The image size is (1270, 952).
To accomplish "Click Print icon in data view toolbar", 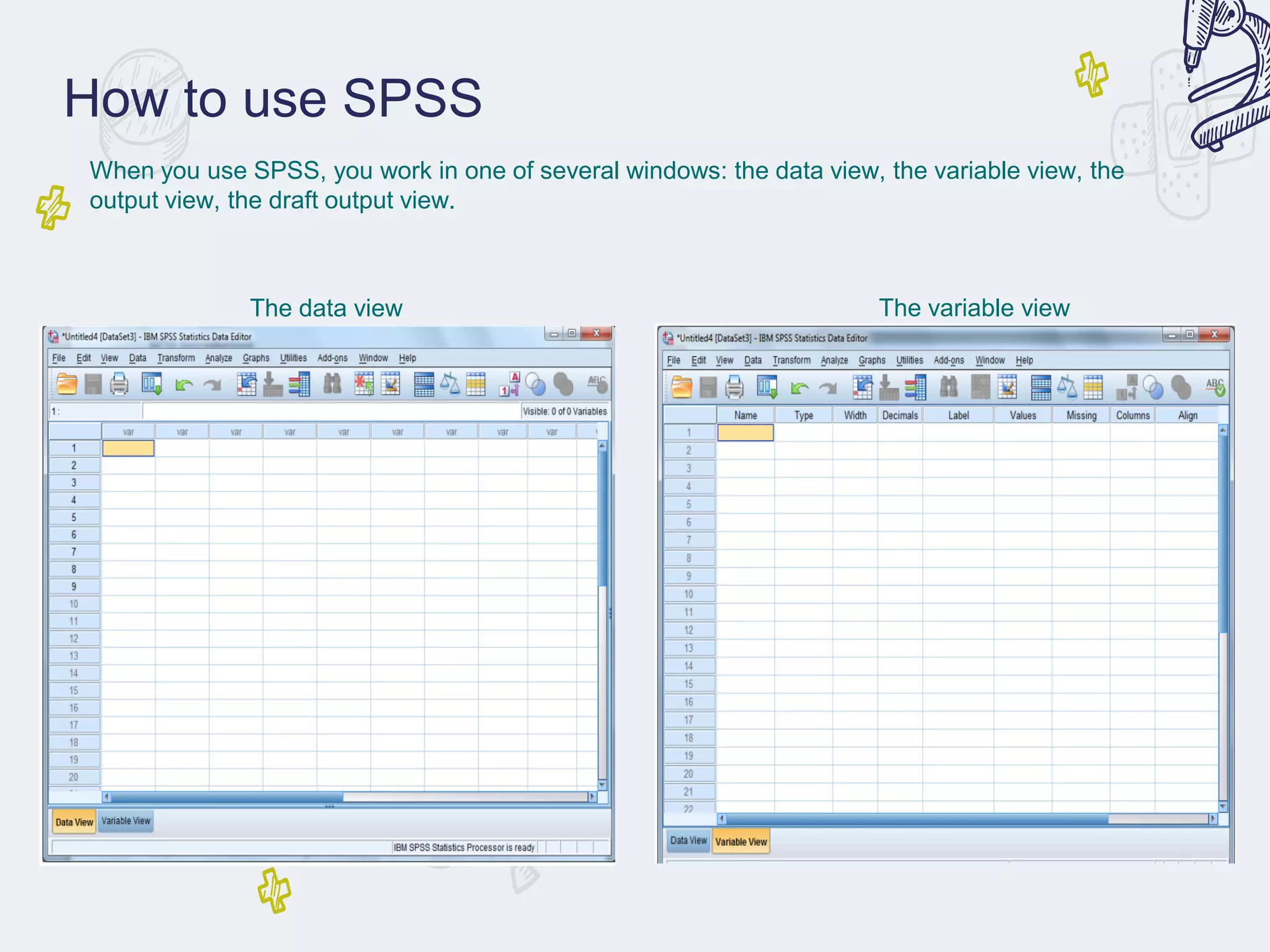I will pos(119,384).
